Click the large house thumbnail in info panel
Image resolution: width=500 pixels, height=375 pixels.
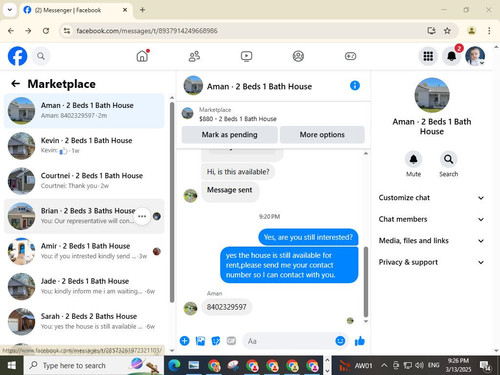pyautogui.click(x=432, y=95)
